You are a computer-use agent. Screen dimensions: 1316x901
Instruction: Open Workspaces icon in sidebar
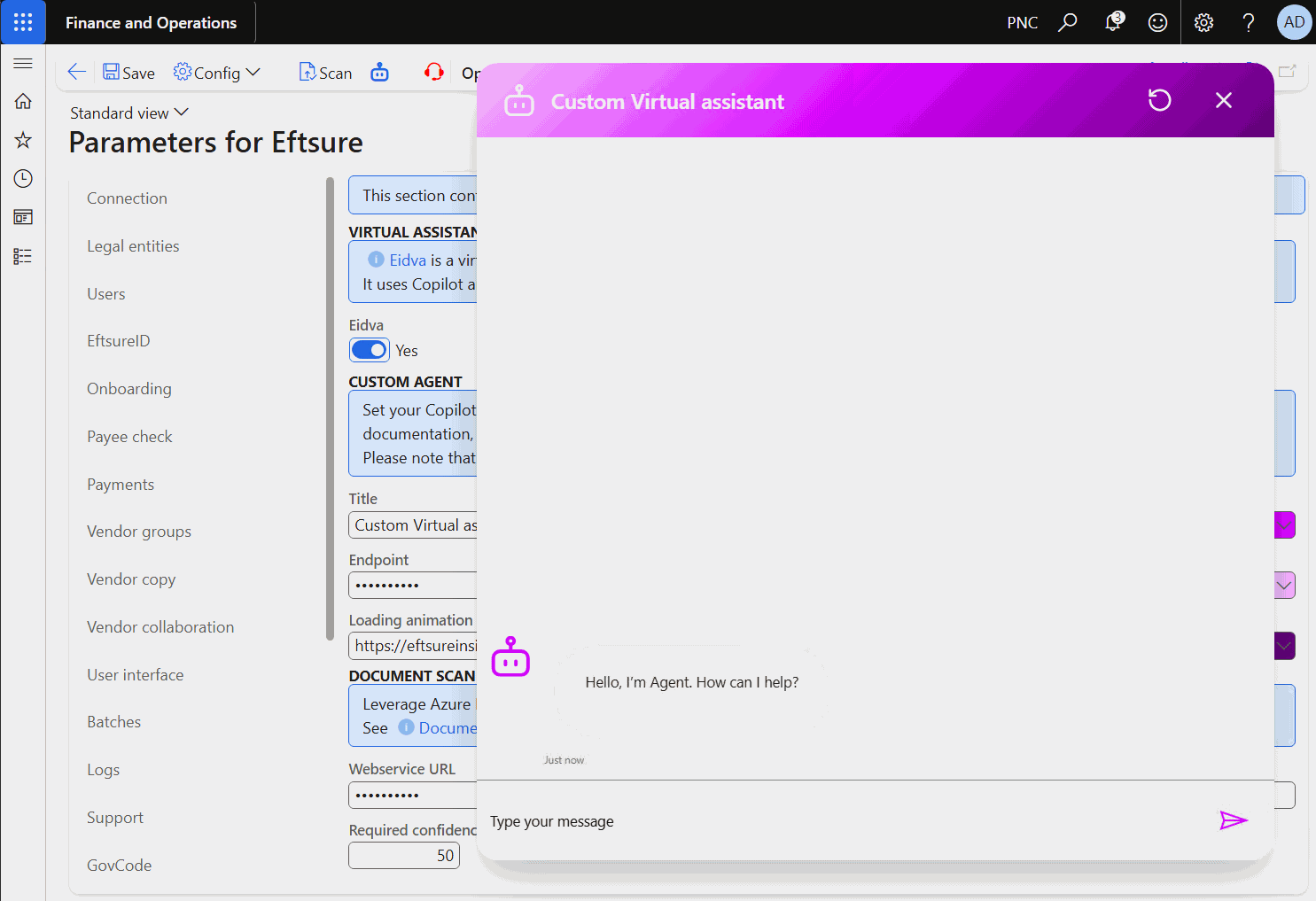click(23, 217)
